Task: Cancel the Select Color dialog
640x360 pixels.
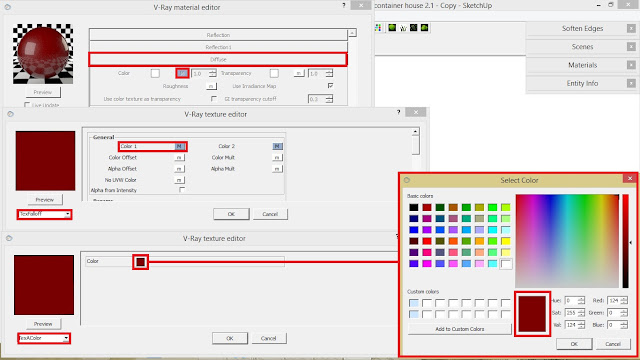Action: pos(613,344)
